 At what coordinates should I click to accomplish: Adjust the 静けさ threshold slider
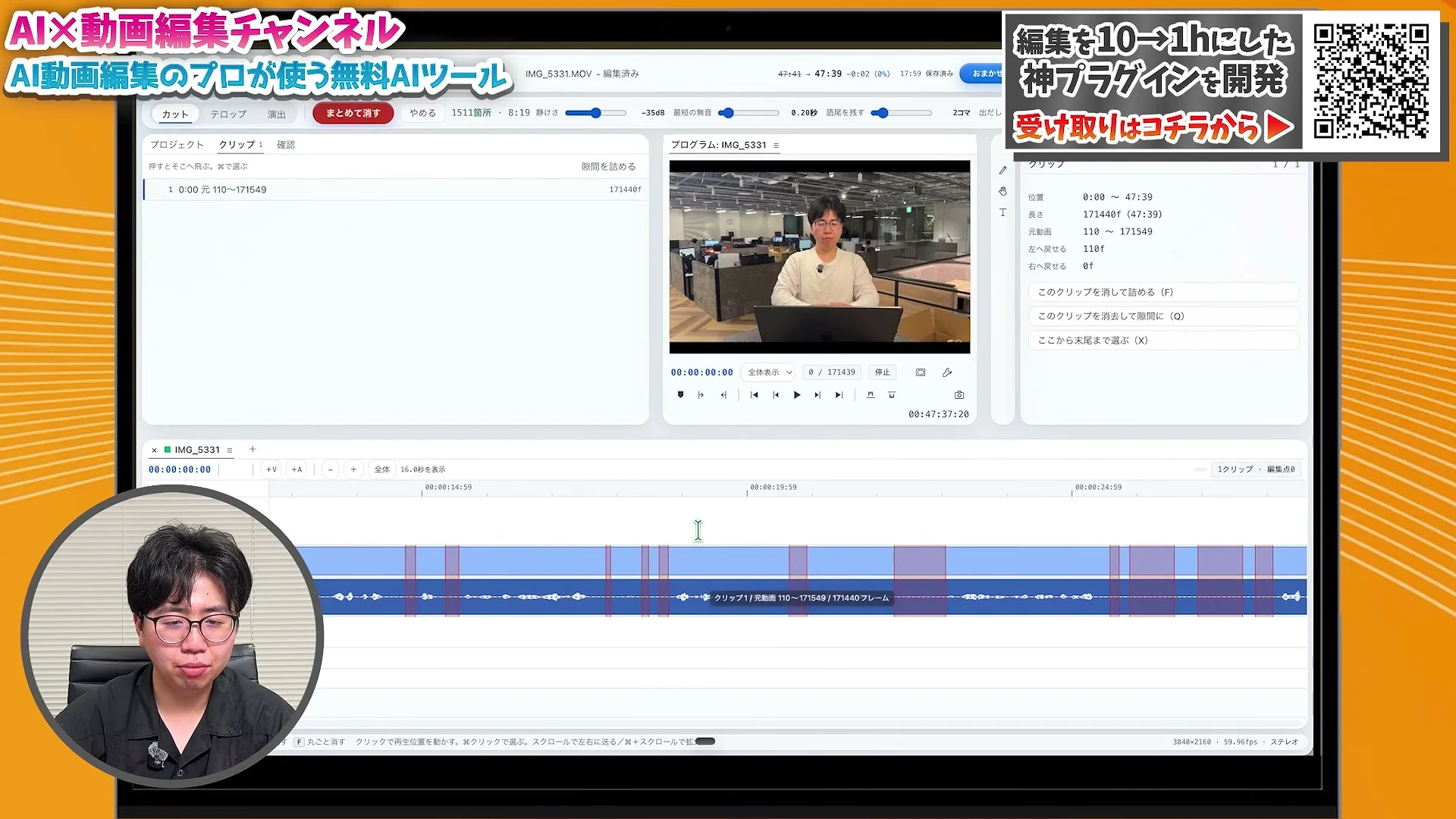tap(595, 113)
